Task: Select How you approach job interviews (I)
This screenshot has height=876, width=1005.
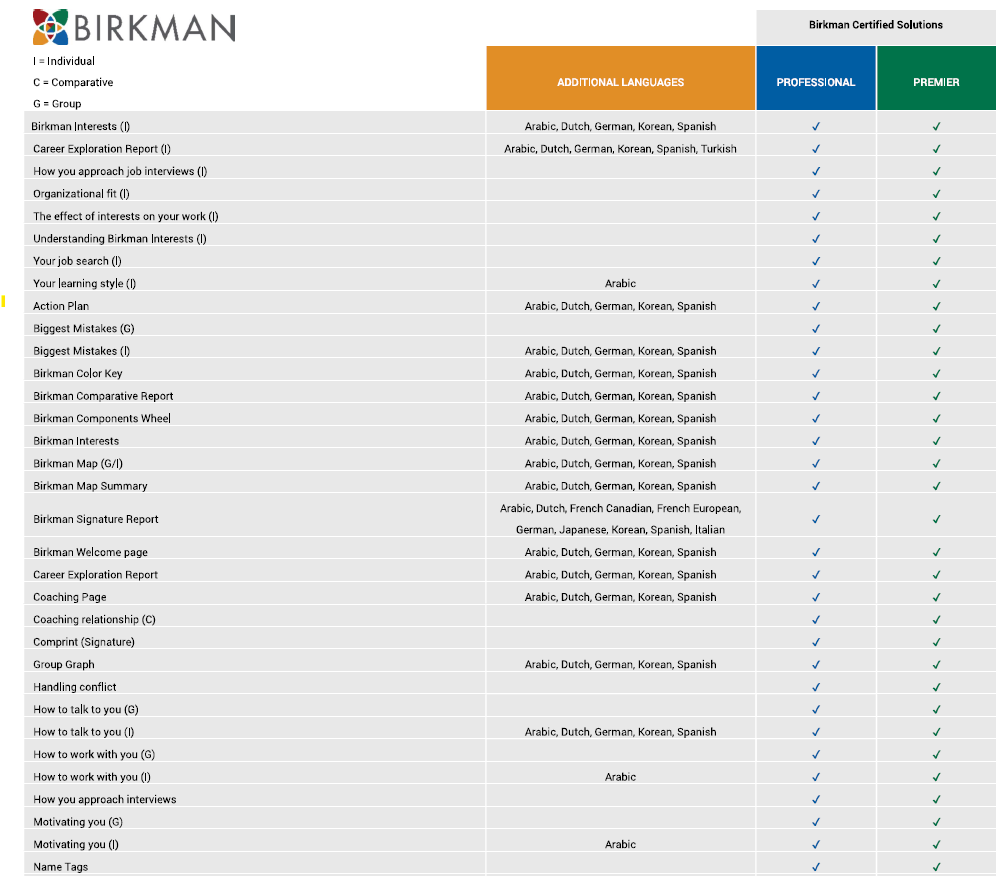Action: click(x=120, y=171)
